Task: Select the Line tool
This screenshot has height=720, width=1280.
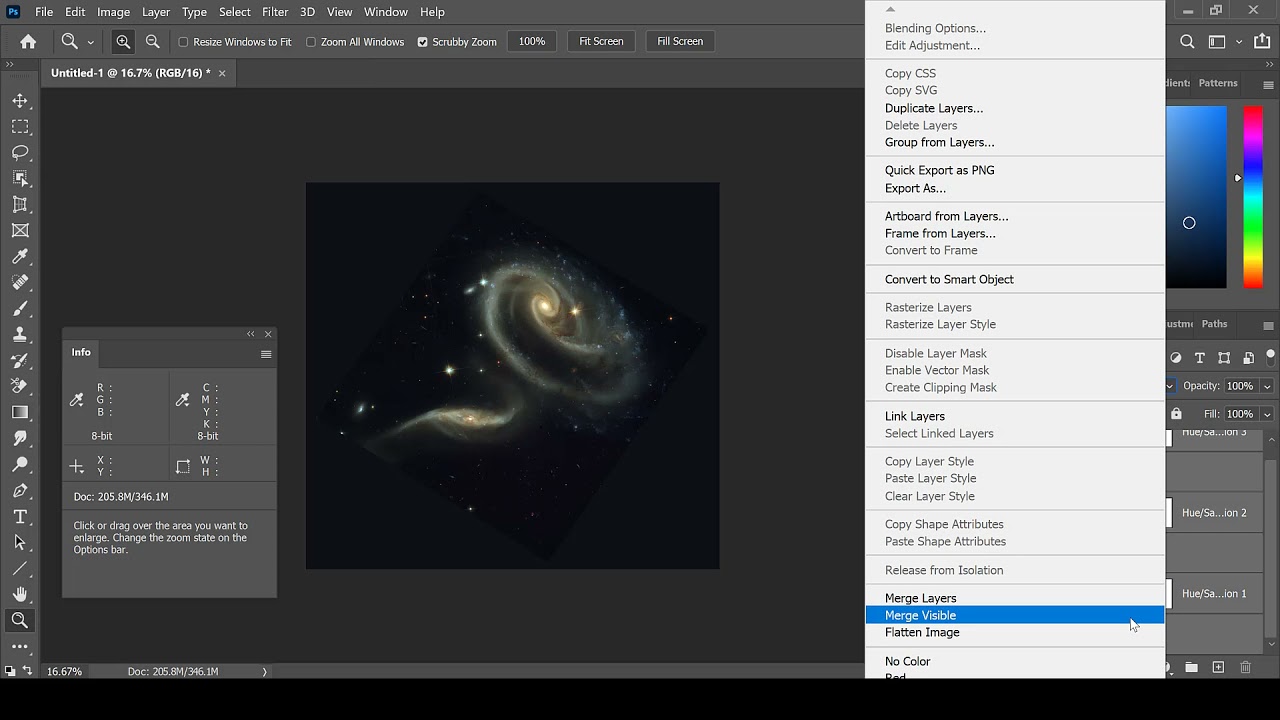Action: 20,568
